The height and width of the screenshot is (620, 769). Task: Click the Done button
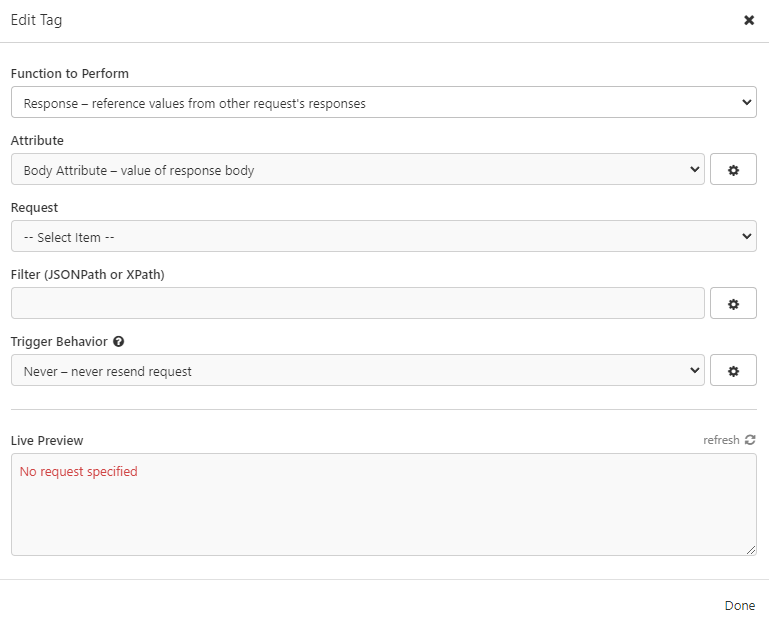tap(740, 605)
